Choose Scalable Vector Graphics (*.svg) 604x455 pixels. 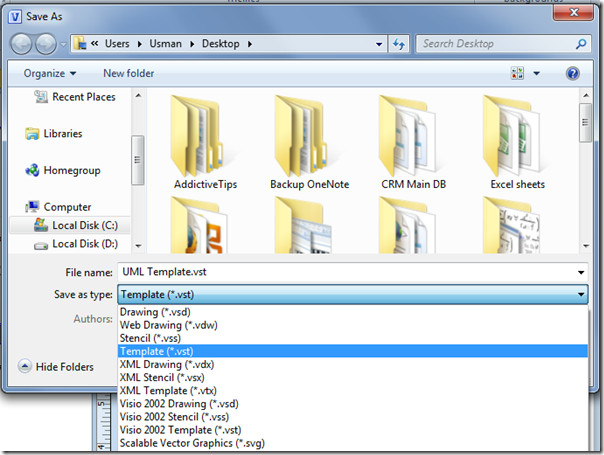tap(352, 443)
